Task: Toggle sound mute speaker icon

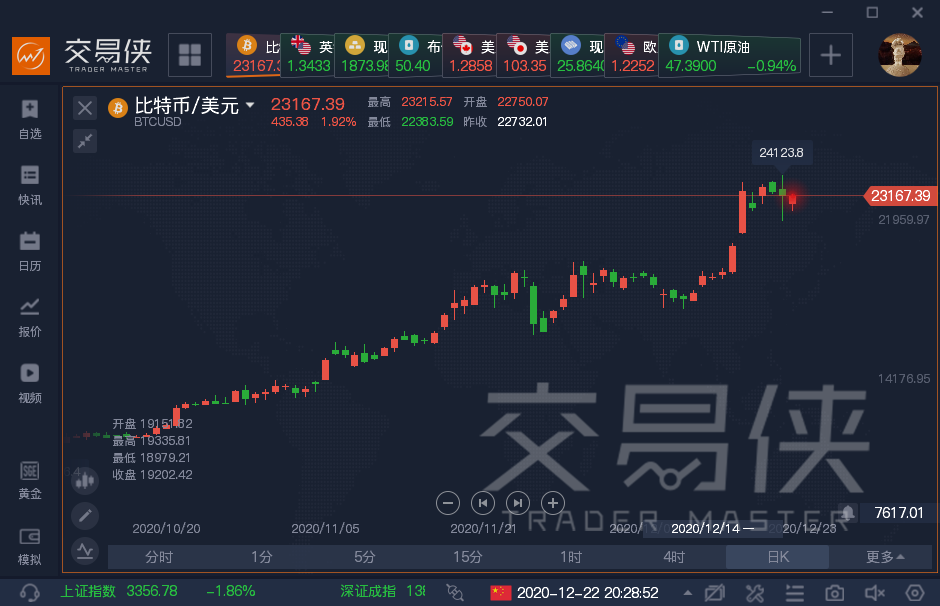Action: pos(875,593)
